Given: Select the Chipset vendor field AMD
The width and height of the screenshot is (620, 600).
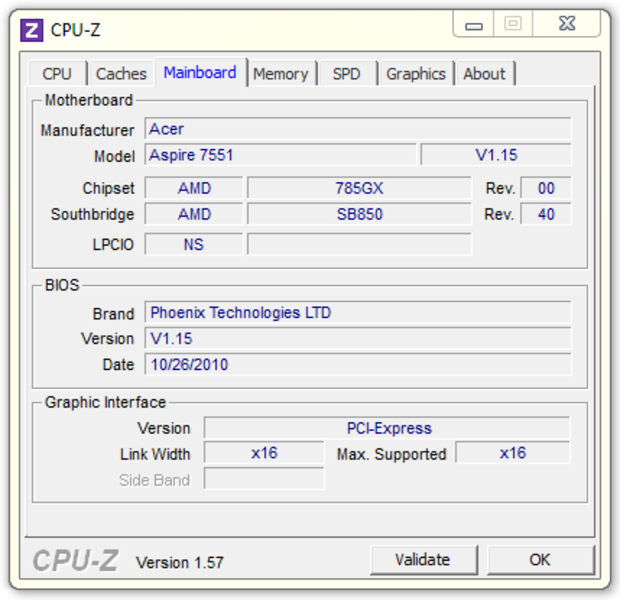Looking at the screenshot, I should point(194,188).
